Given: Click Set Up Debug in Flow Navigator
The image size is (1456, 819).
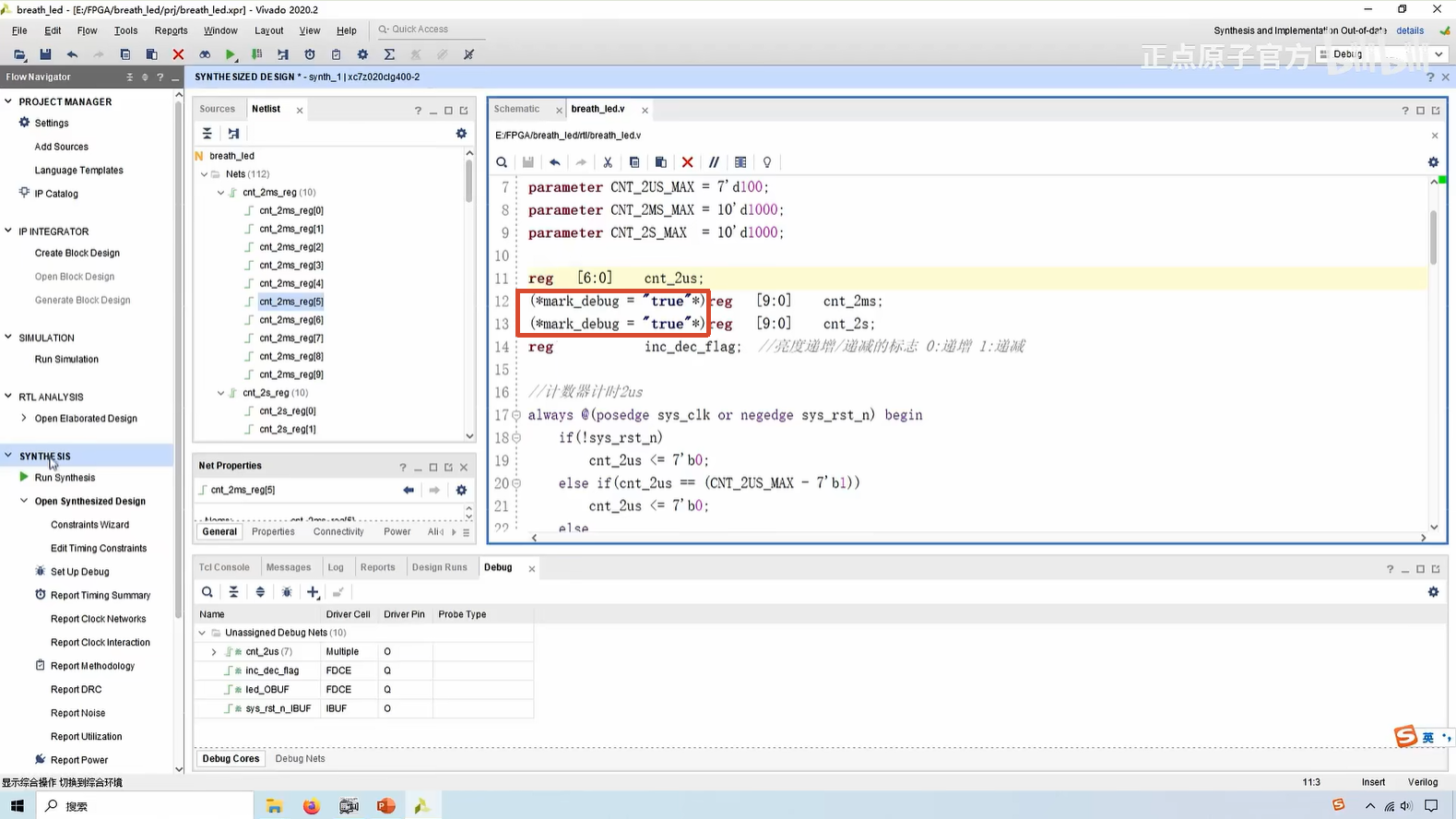Looking at the screenshot, I should click(79, 572).
